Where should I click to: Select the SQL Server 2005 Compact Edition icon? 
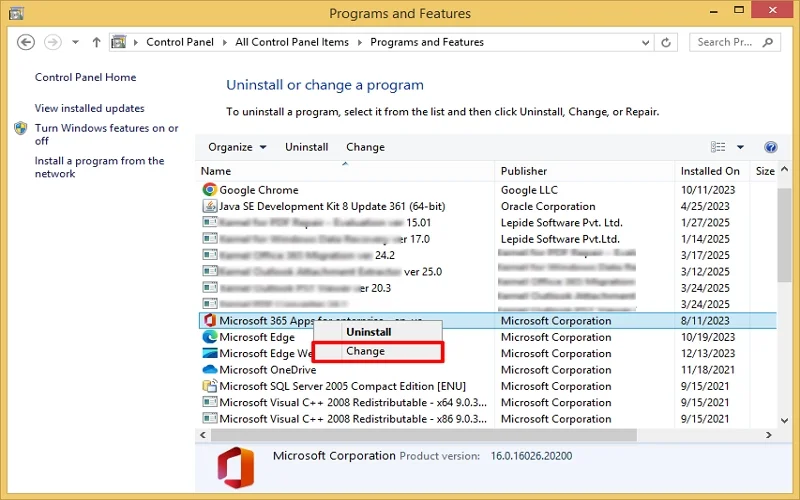pos(209,386)
